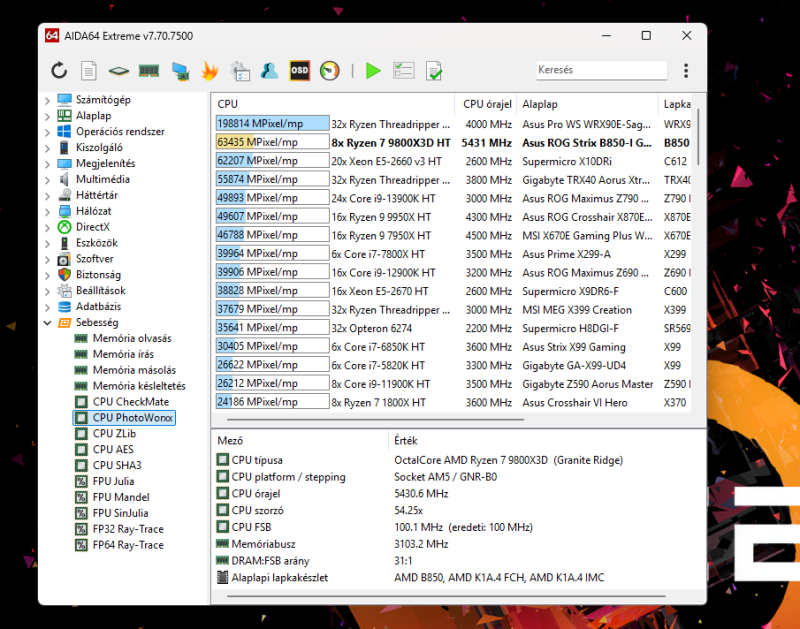Click the CPU chip toolbar icon

click(118, 70)
